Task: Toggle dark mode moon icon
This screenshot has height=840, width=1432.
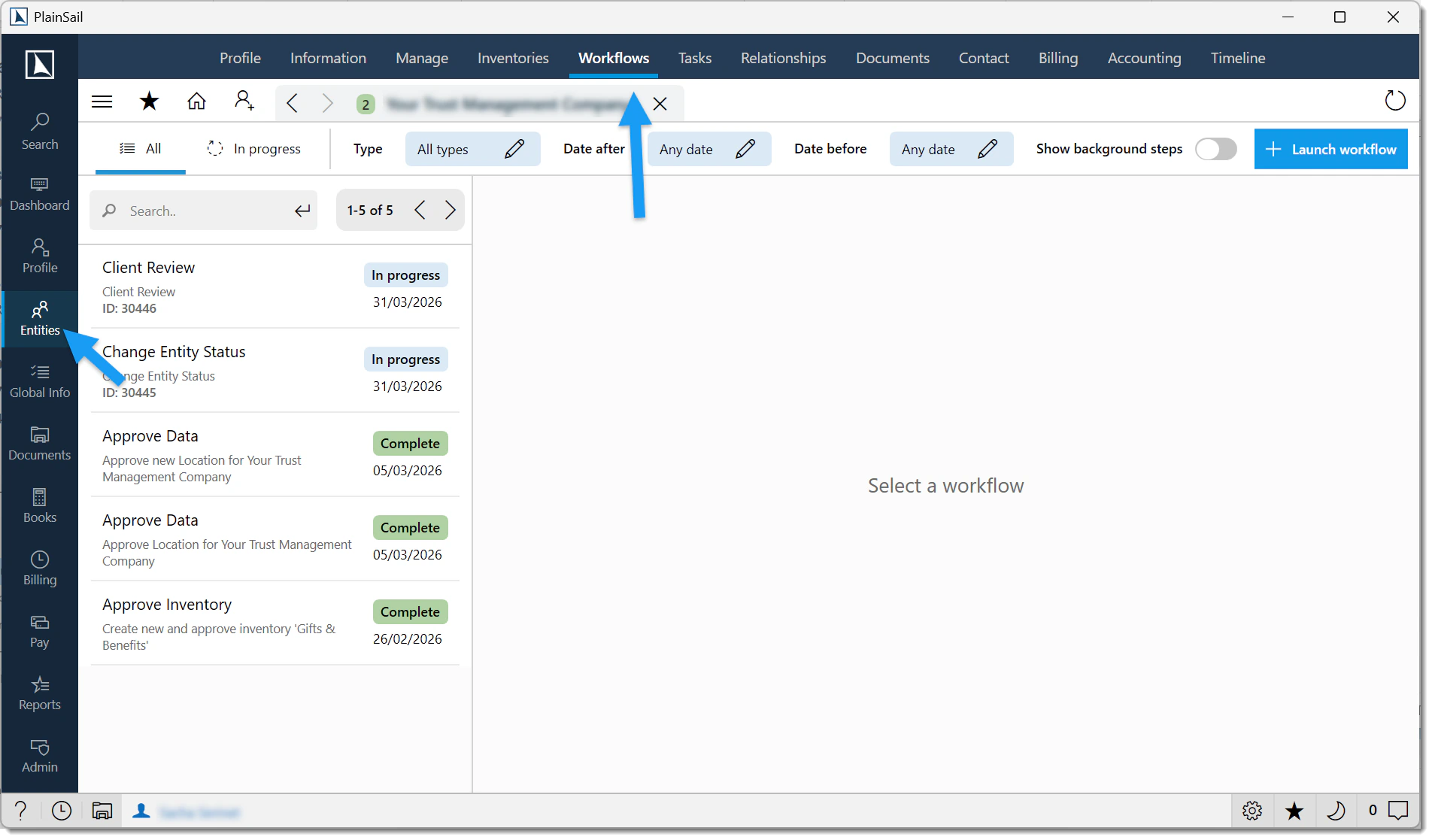Action: click(1336, 811)
